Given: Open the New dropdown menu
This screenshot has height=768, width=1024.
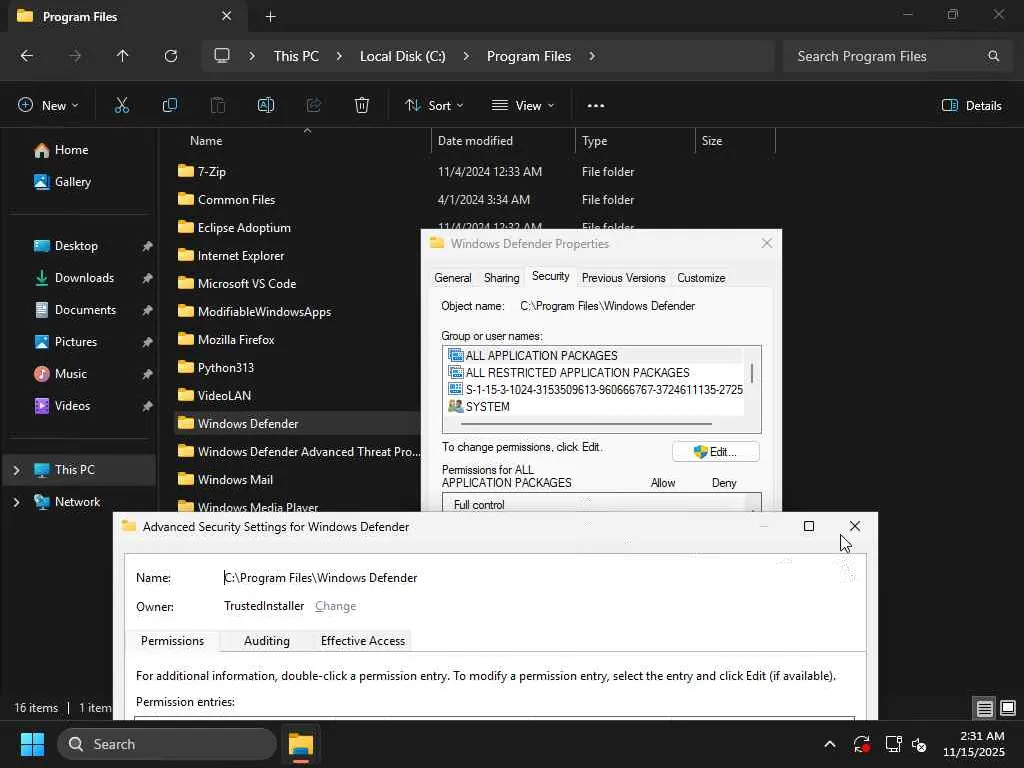Looking at the screenshot, I should (x=48, y=105).
